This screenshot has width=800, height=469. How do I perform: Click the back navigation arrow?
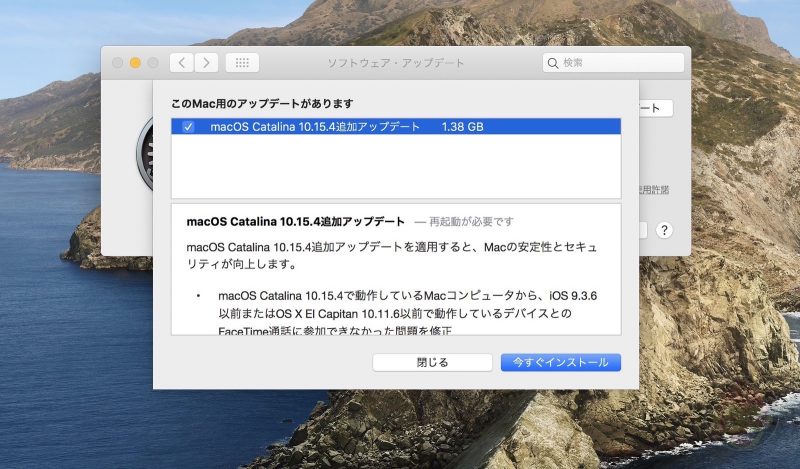[182, 63]
